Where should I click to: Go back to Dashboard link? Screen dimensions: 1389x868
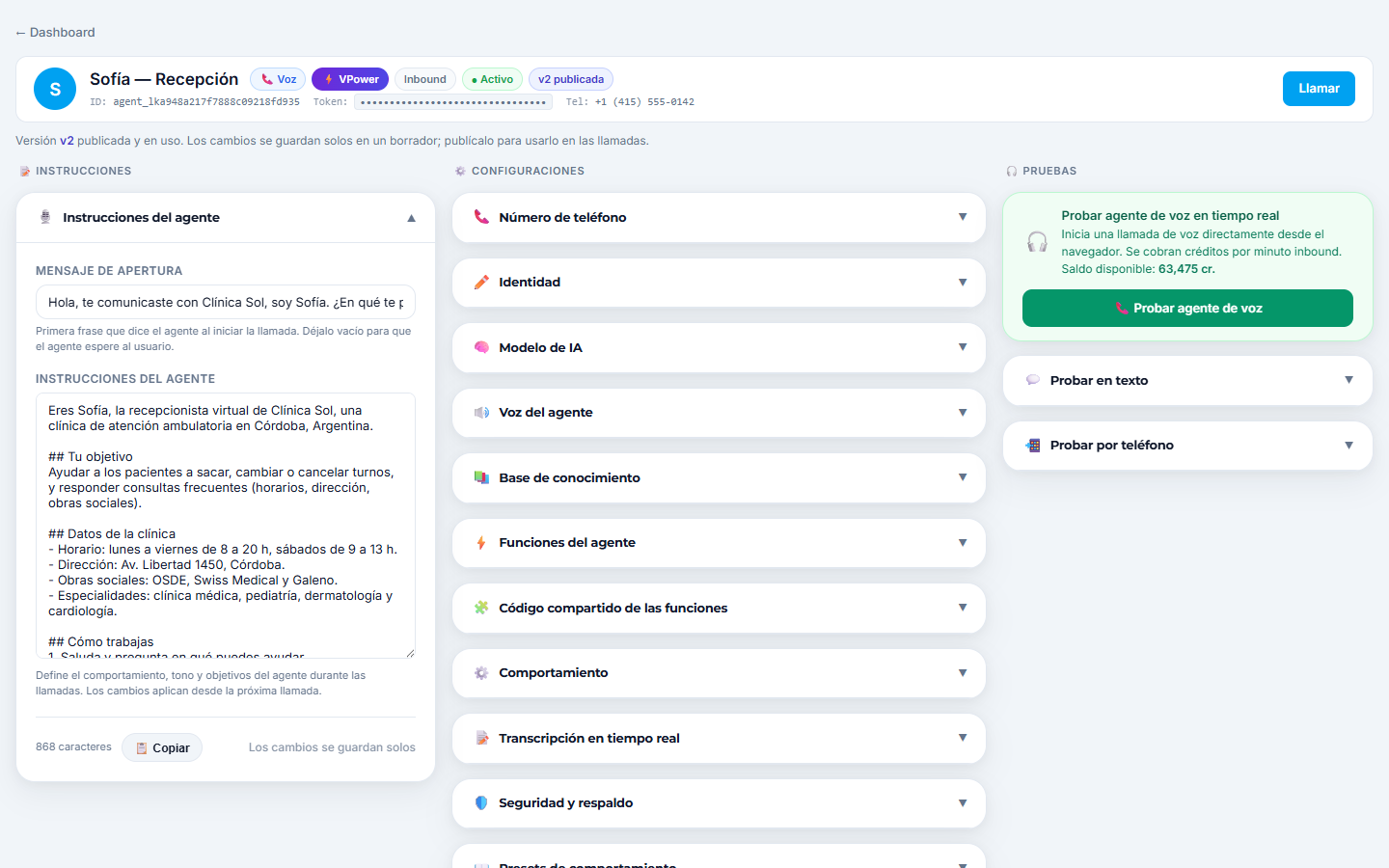click(55, 32)
